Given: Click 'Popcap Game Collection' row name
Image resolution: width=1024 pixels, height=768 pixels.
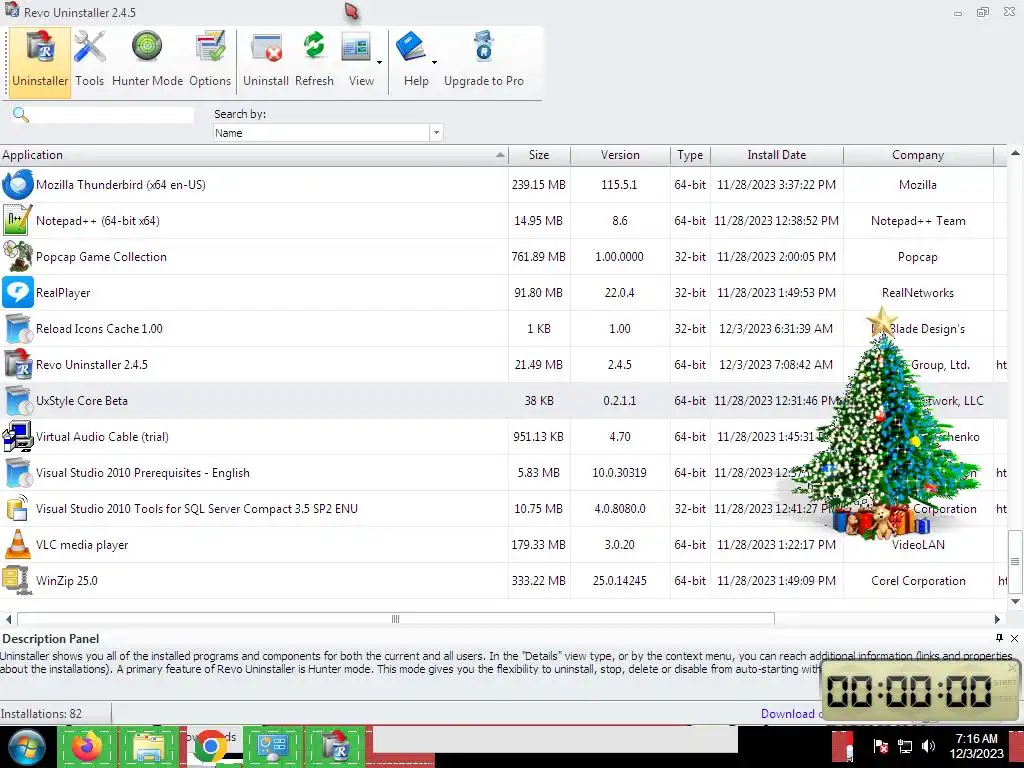Looking at the screenshot, I should coord(101,257).
